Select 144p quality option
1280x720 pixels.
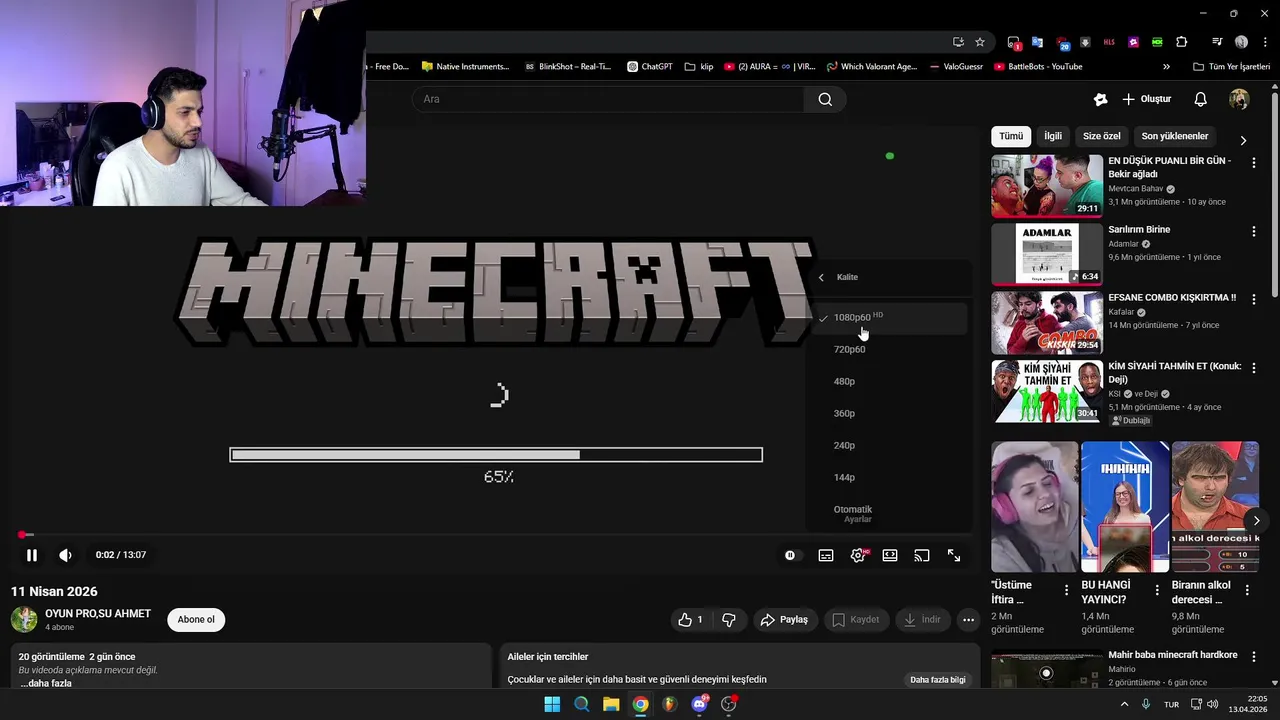click(890, 478)
